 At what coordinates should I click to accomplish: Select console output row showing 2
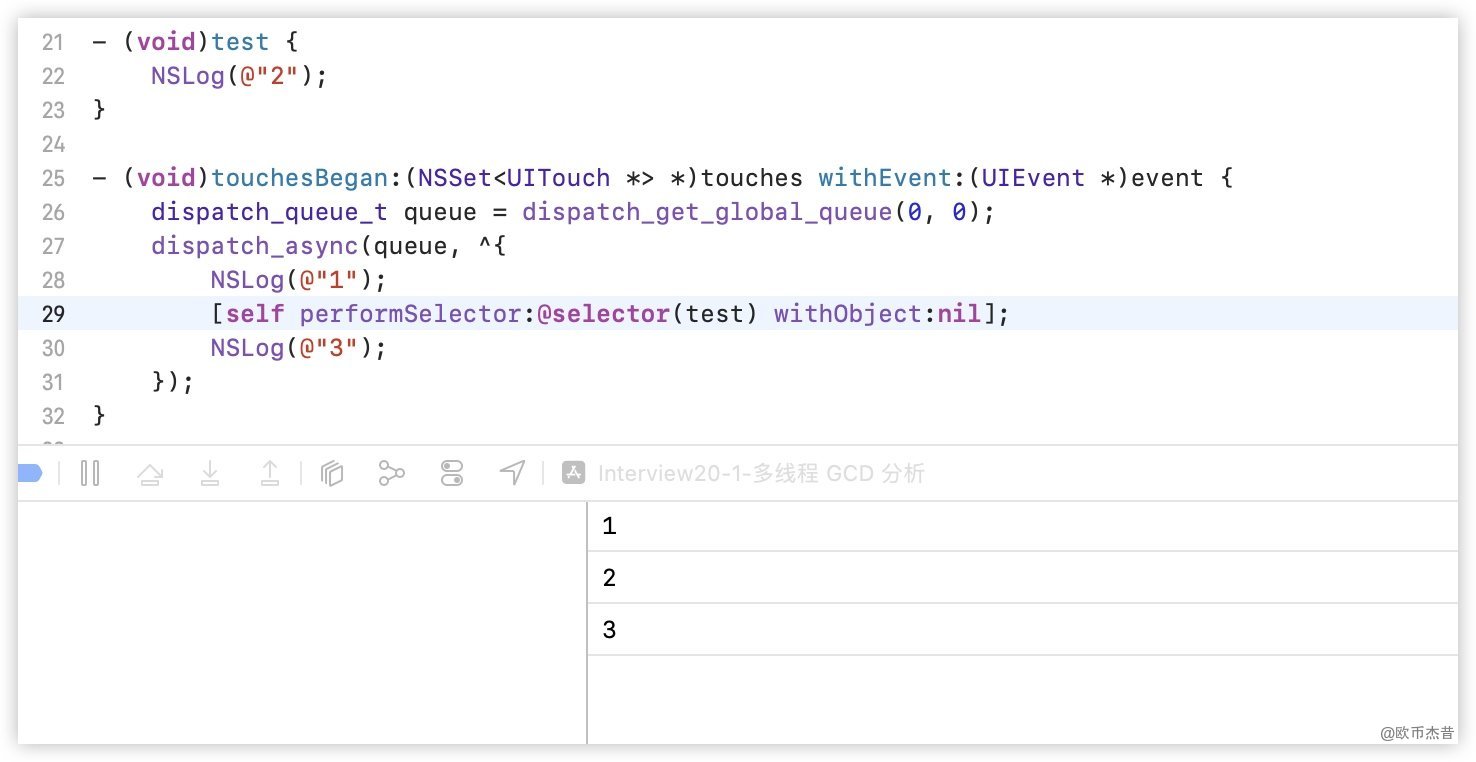(x=1021, y=578)
